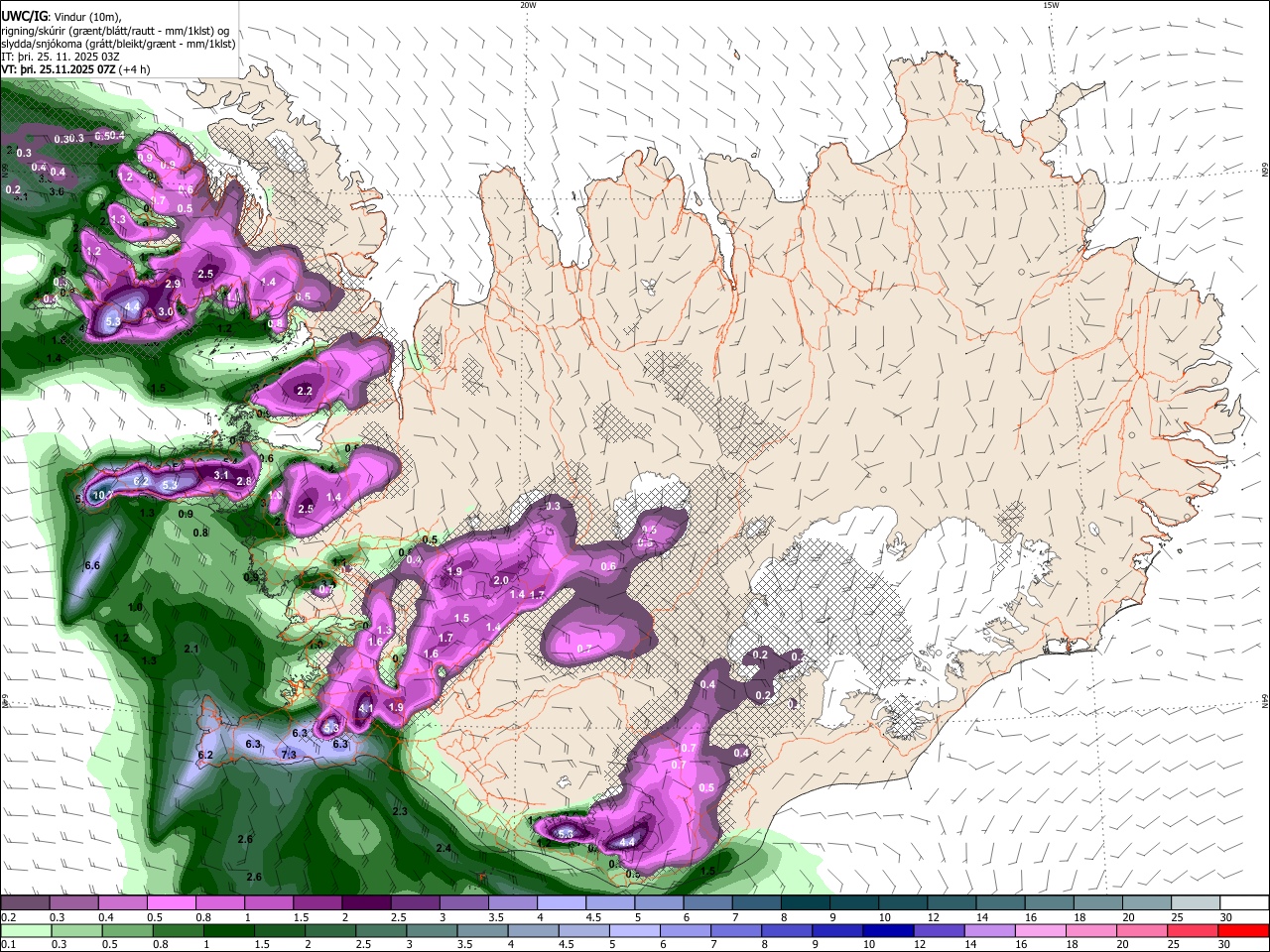Click the 0.2–0.3 swatch in the purple snow legend row
This screenshot has height=952, width=1270.
[25, 903]
